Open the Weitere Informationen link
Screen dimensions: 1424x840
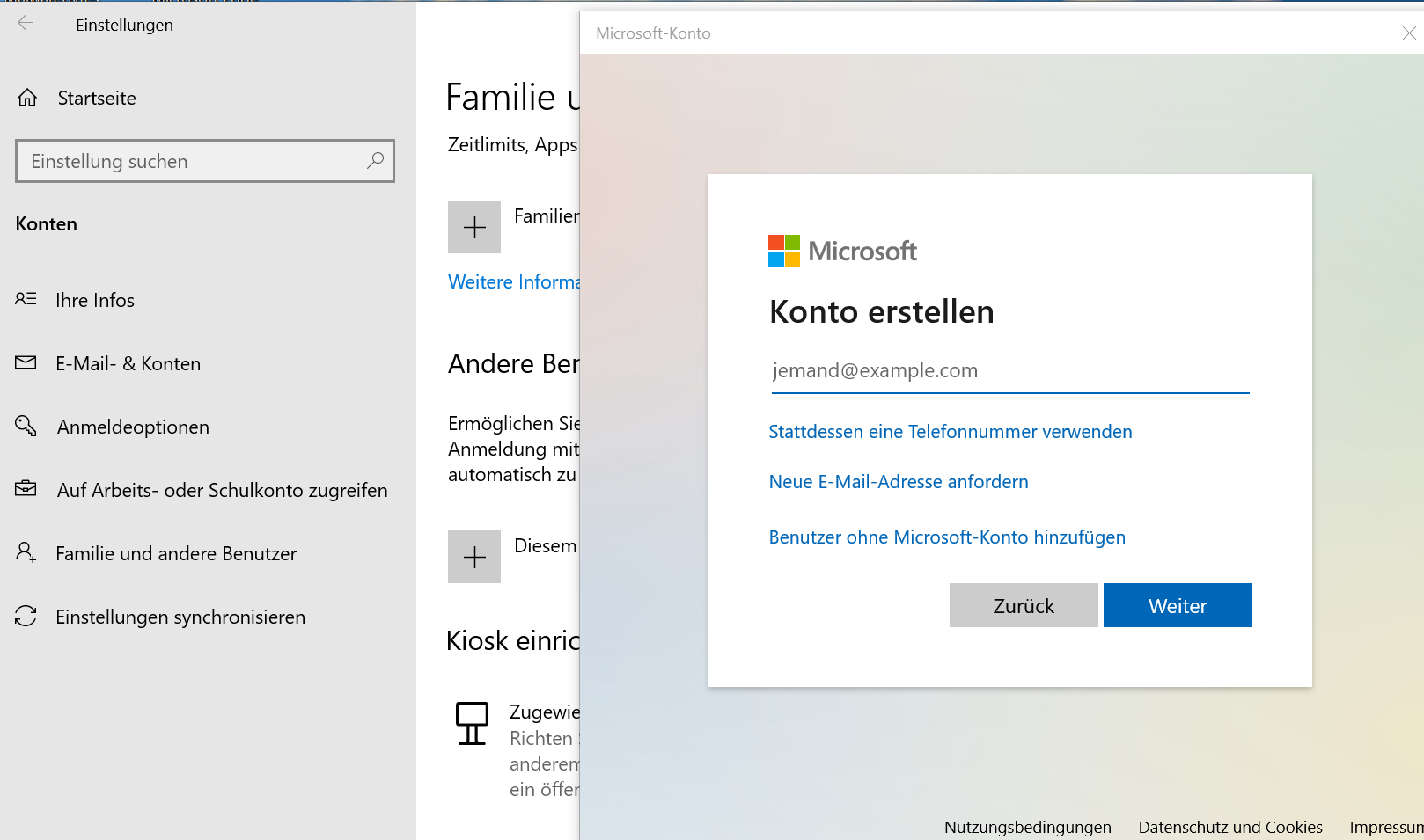pyautogui.click(x=514, y=281)
